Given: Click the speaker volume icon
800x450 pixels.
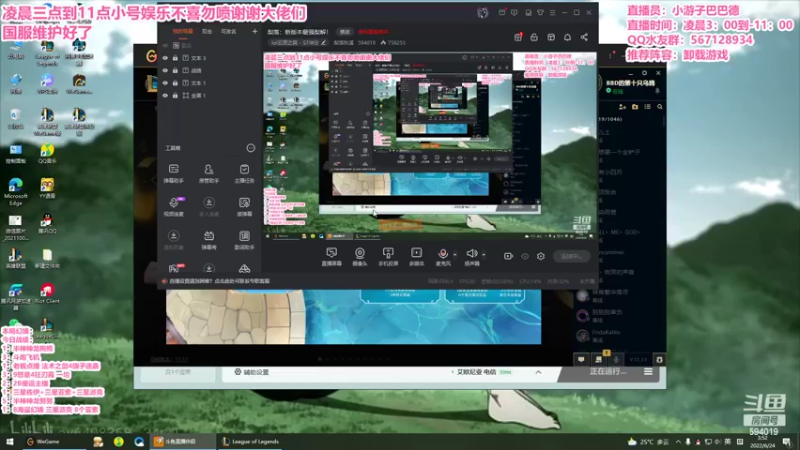Looking at the screenshot, I should [472, 254].
